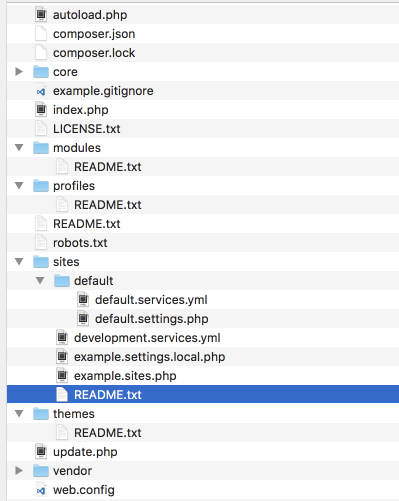Expand the vendor folder disclosure triangle

coord(19,470)
